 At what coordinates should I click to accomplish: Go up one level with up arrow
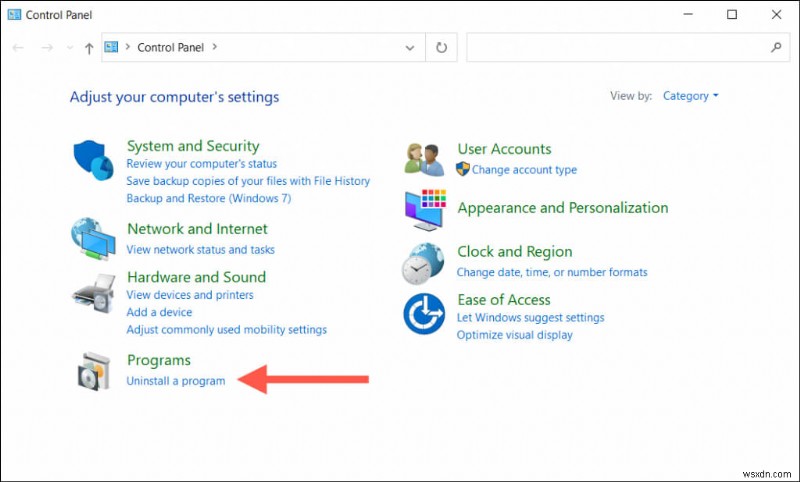(x=89, y=48)
